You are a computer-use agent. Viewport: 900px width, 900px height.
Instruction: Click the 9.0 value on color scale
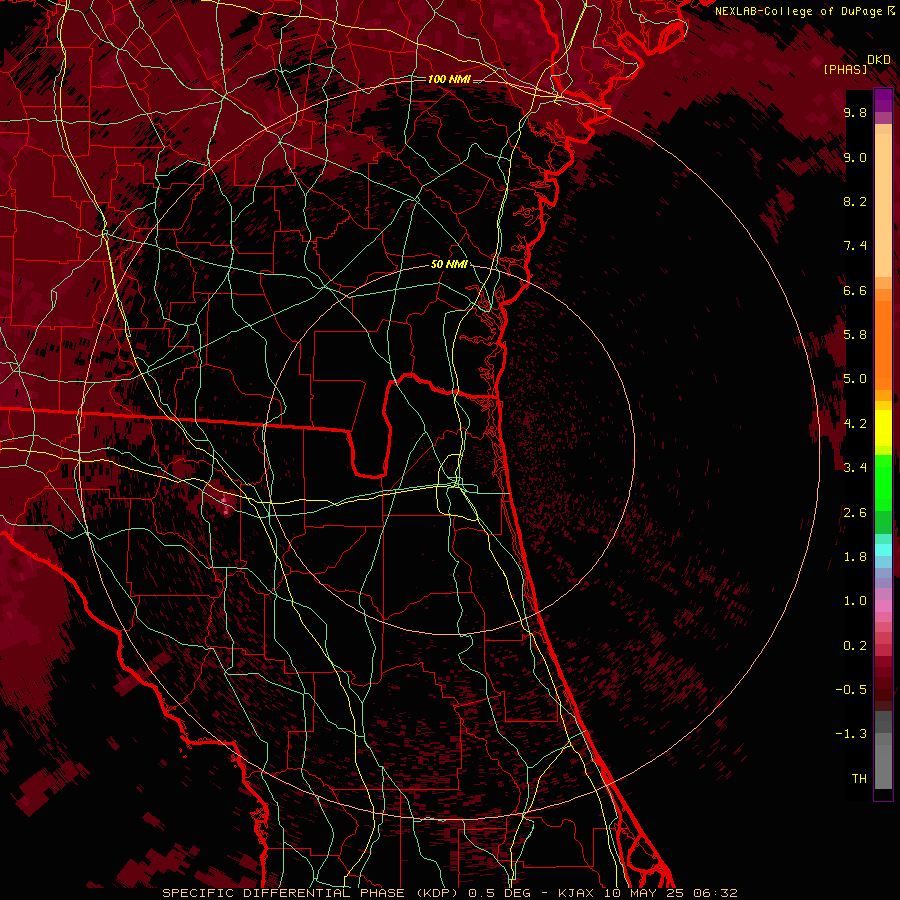[855, 157]
